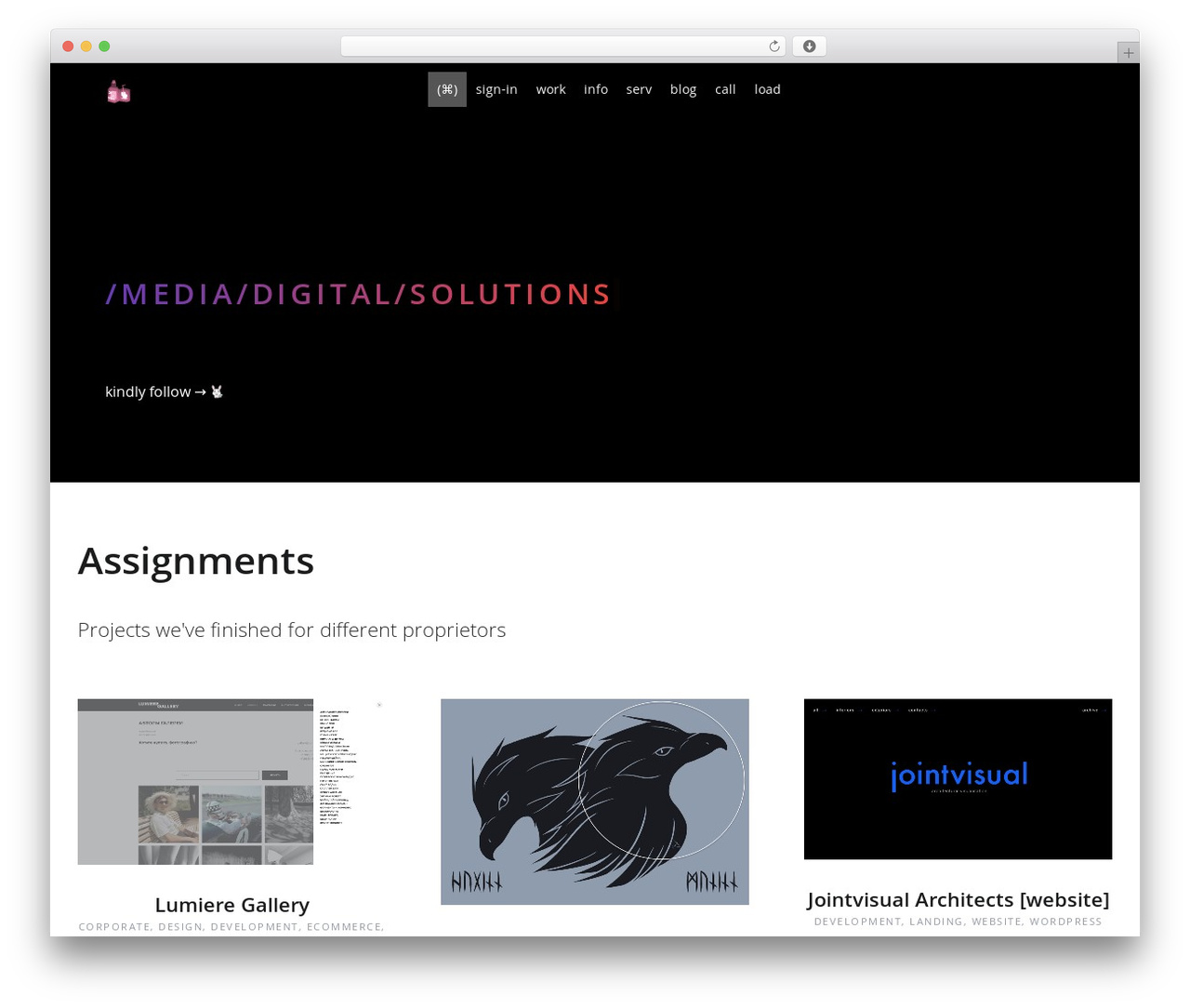The height and width of the screenshot is (1008, 1190).
Task: Filter by LANDING tag under Jointvisual
Action: (936, 922)
